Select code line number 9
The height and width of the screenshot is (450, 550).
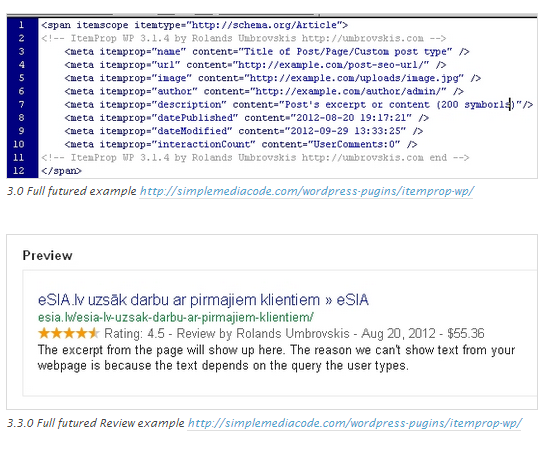click(21, 131)
